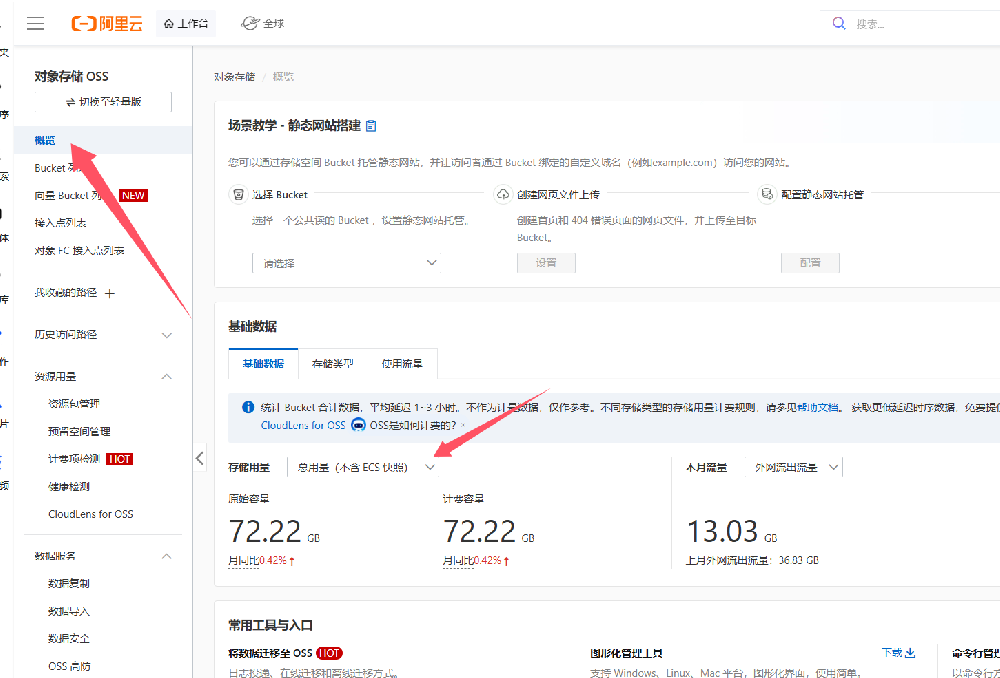Open 健康检测 in the sidebar

point(68,486)
